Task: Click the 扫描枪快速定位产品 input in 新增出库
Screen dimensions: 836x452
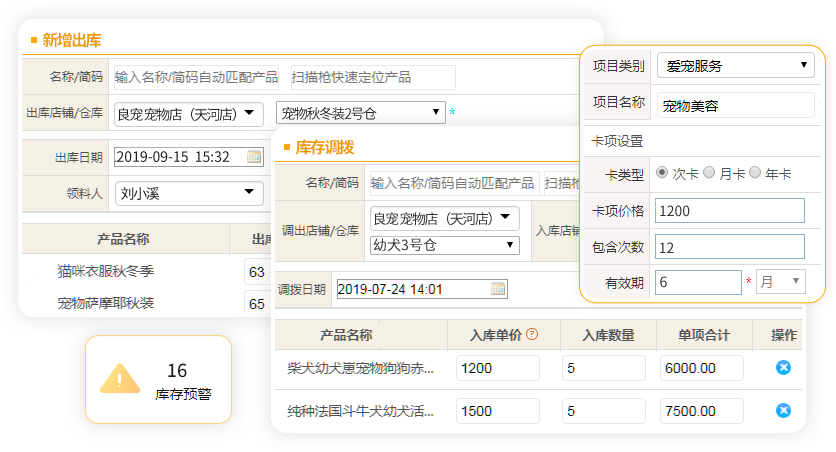Action: pos(371,77)
